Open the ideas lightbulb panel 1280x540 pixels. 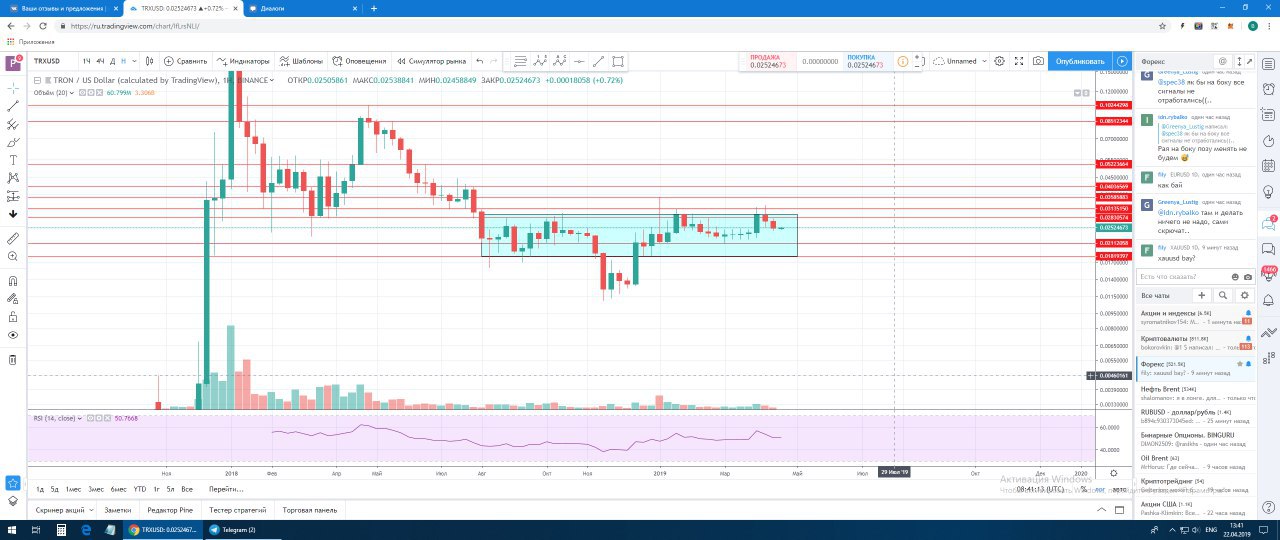pyautogui.click(x=1269, y=192)
